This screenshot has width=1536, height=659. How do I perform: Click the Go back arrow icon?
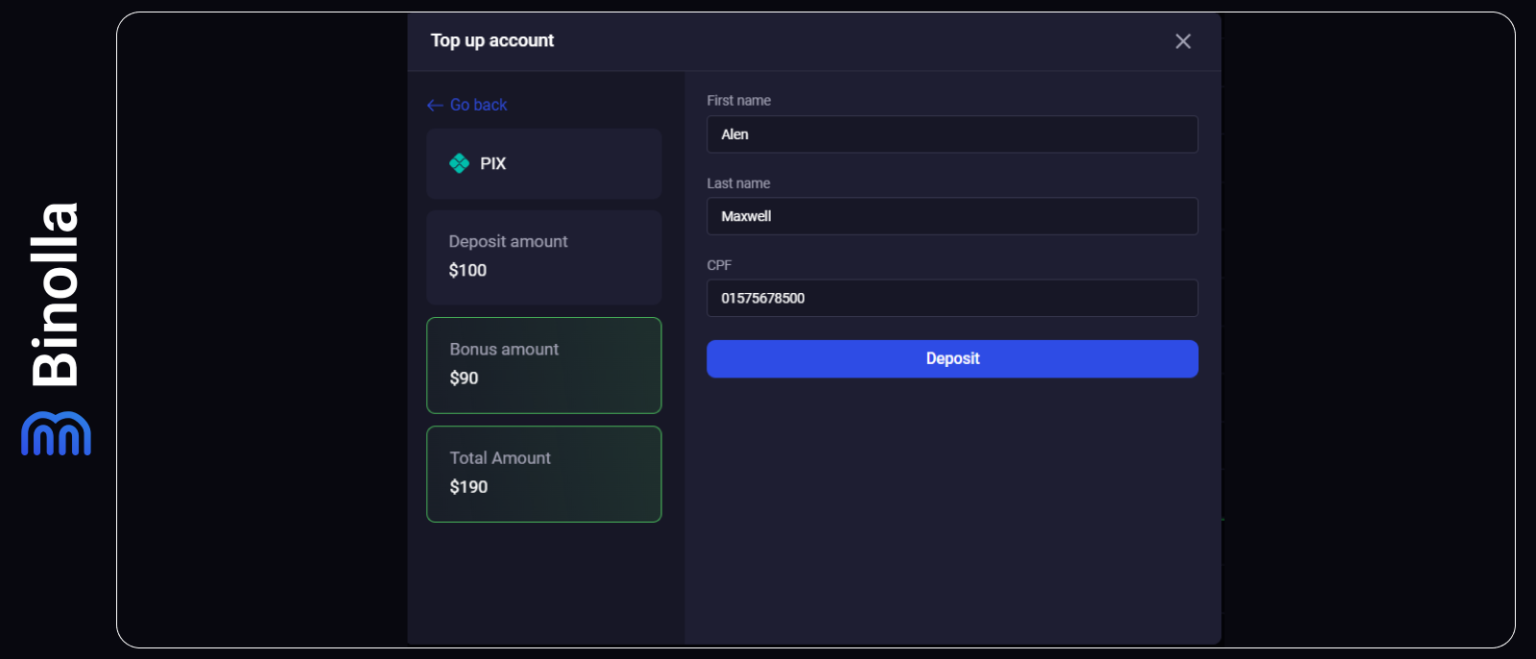click(x=435, y=105)
